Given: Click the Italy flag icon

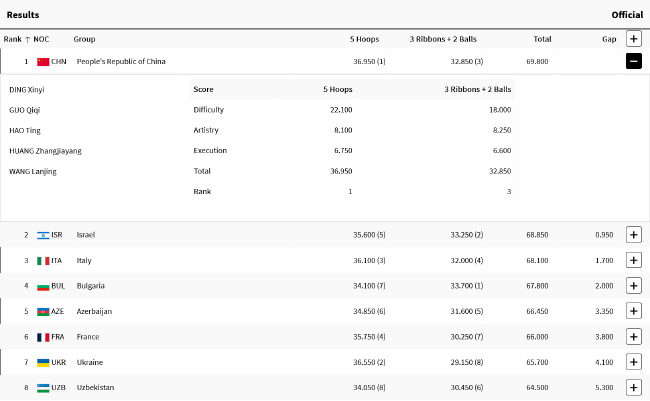Looking at the screenshot, I should [43, 260].
